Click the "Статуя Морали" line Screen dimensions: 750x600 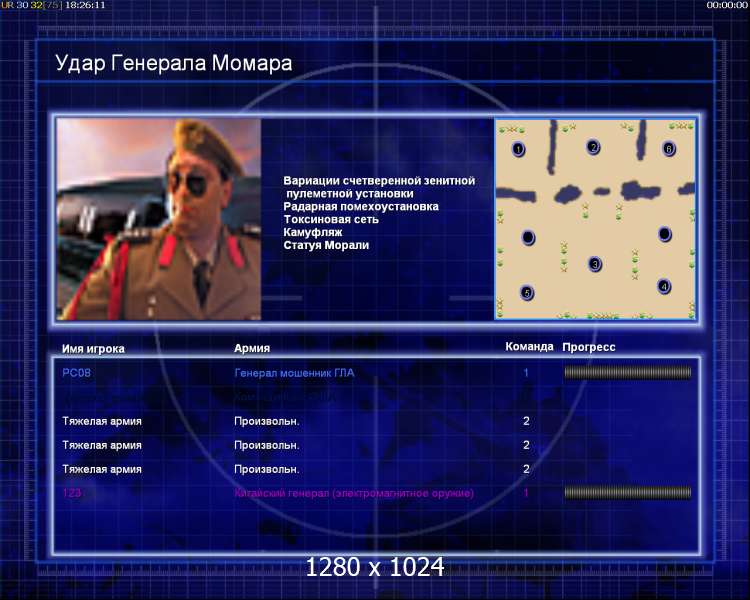(x=326, y=245)
